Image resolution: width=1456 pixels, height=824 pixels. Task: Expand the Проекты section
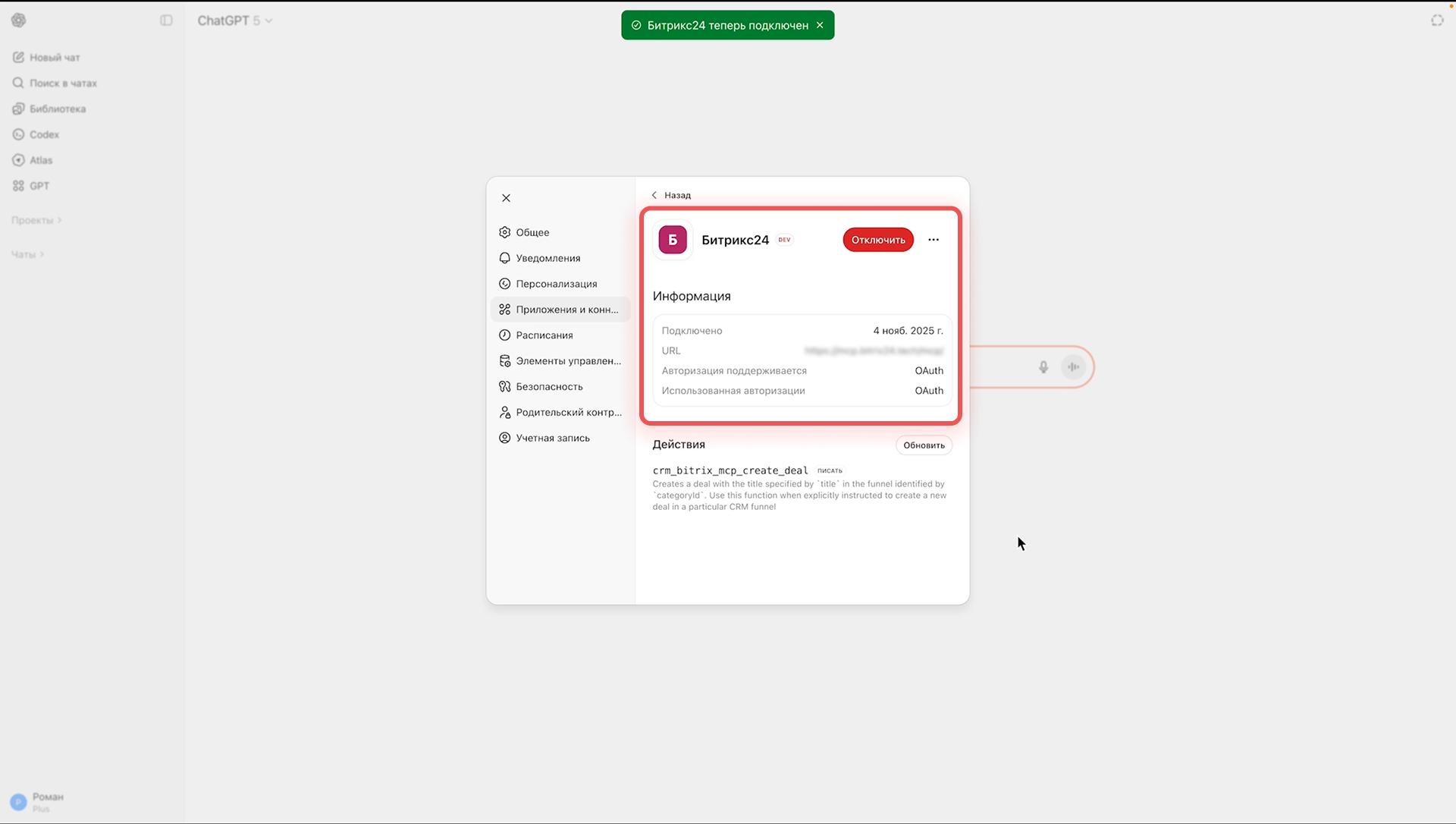point(36,220)
